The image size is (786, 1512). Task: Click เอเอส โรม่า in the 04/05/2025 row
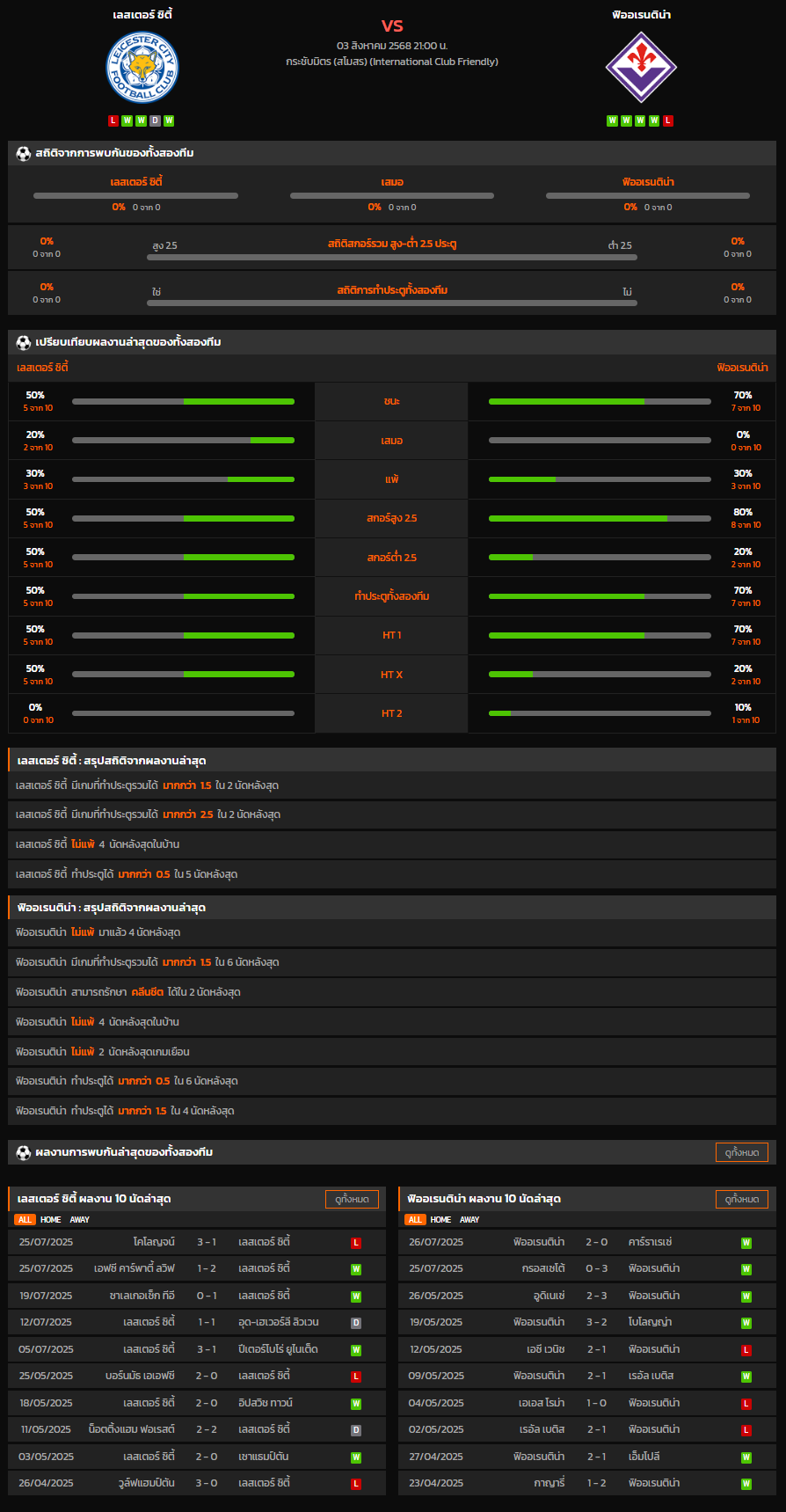542,1404
